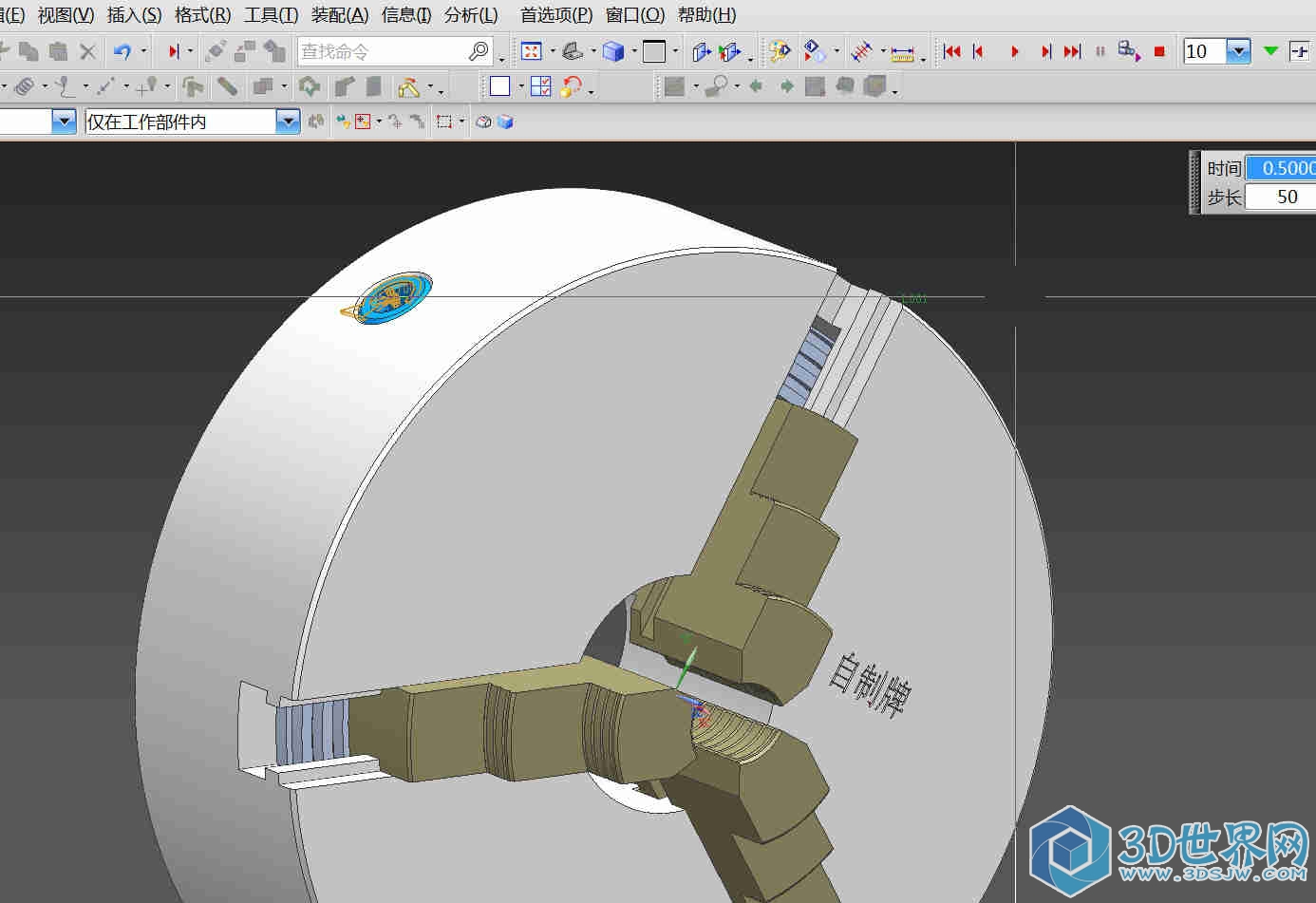1316x903 pixels.
Task: Click the view orientation laptop-like icon
Action: point(573,51)
